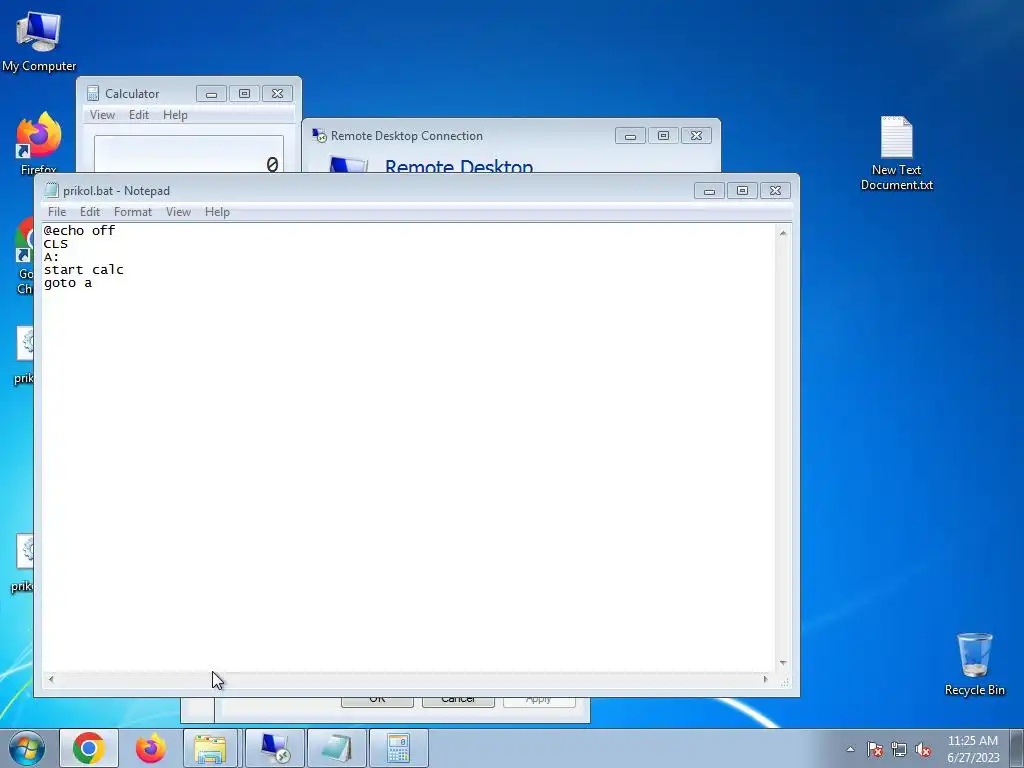
Task: Click the Calculator display showing 0
Action: click(189, 155)
